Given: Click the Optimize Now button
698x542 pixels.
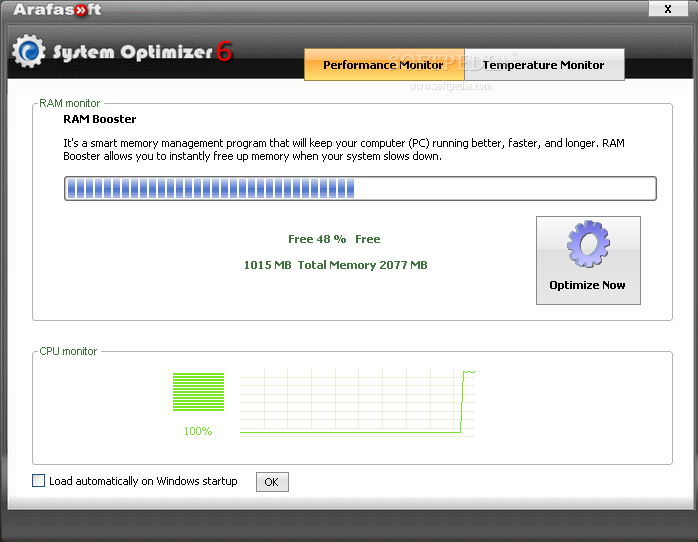Looking at the screenshot, I should pos(588,260).
